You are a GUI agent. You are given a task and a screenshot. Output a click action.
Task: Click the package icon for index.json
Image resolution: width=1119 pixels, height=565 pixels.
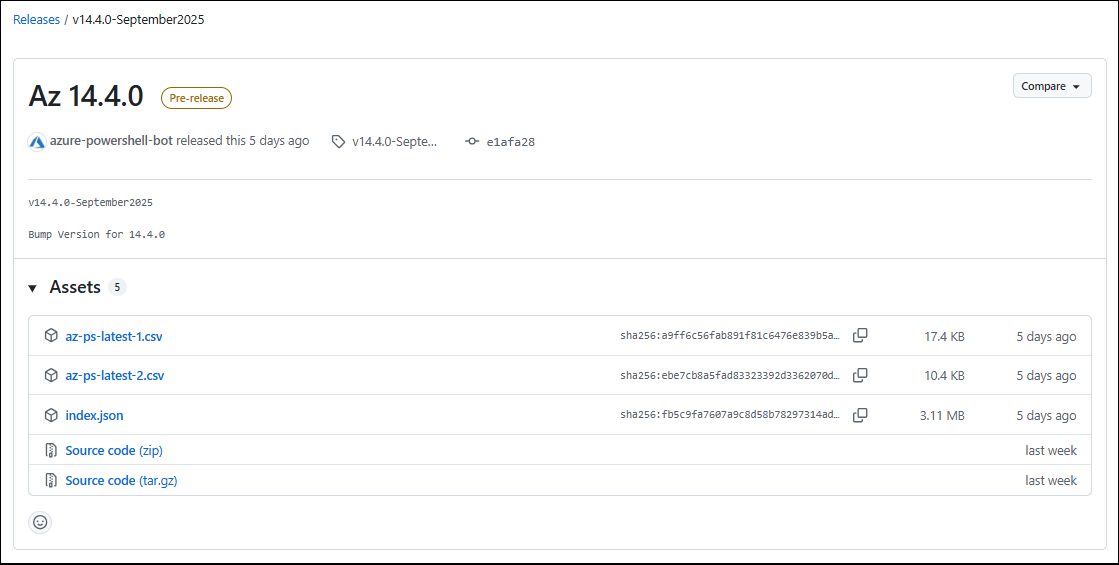[x=51, y=414]
